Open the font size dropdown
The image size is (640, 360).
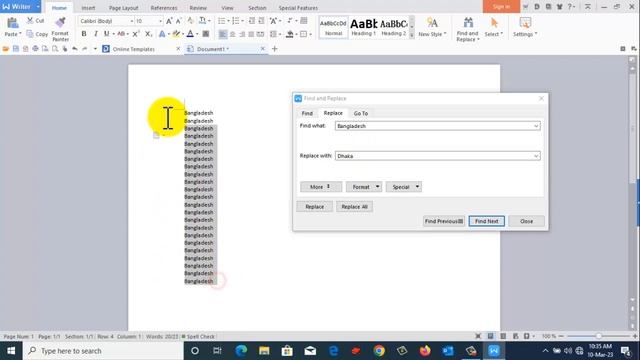(160, 21)
